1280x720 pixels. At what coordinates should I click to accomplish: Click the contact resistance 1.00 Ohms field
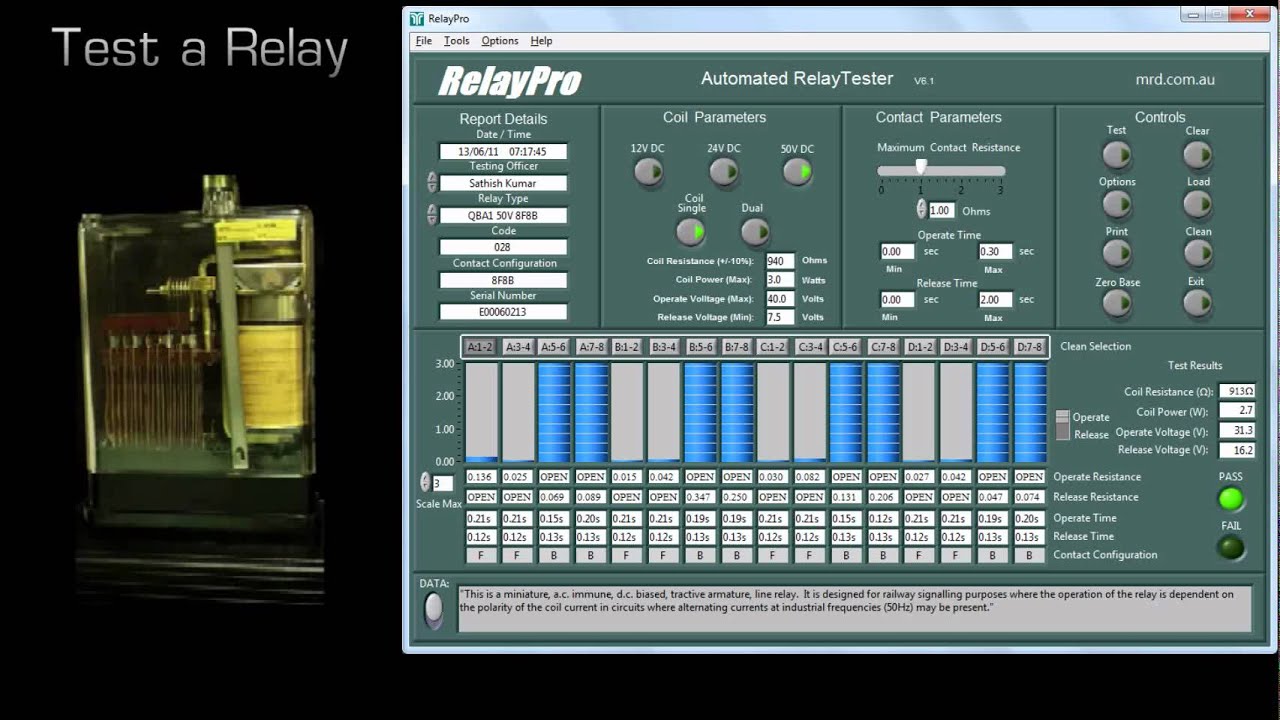(x=941, y=211)
